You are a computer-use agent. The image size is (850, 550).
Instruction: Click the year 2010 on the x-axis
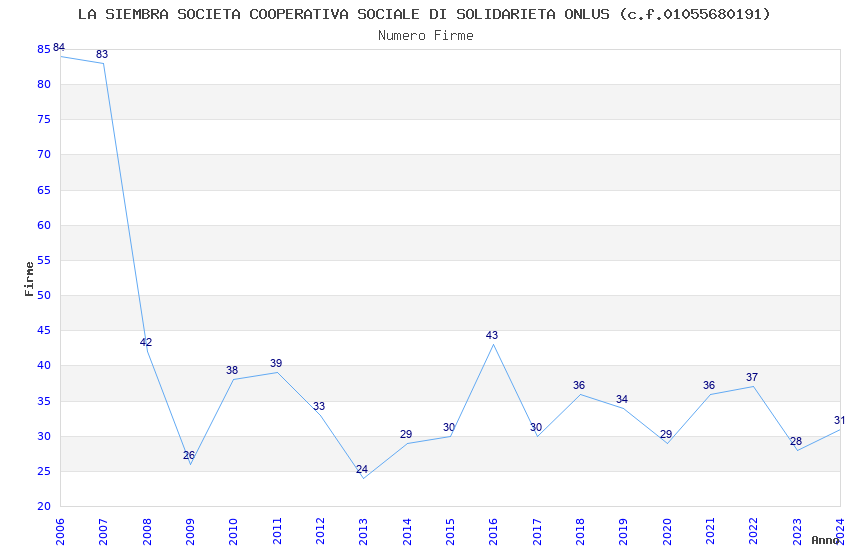click(233, 529)
